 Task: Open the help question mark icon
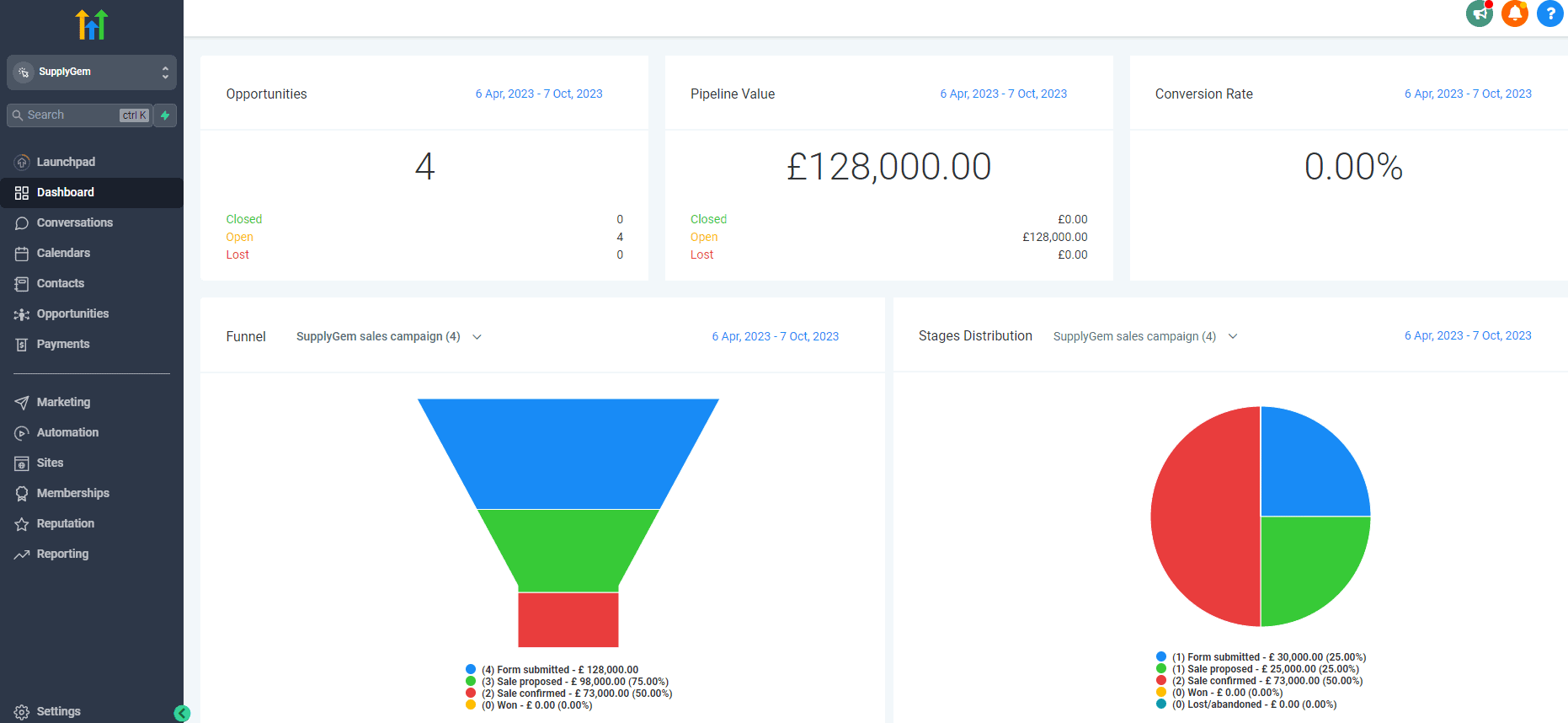pos(1550,13)
